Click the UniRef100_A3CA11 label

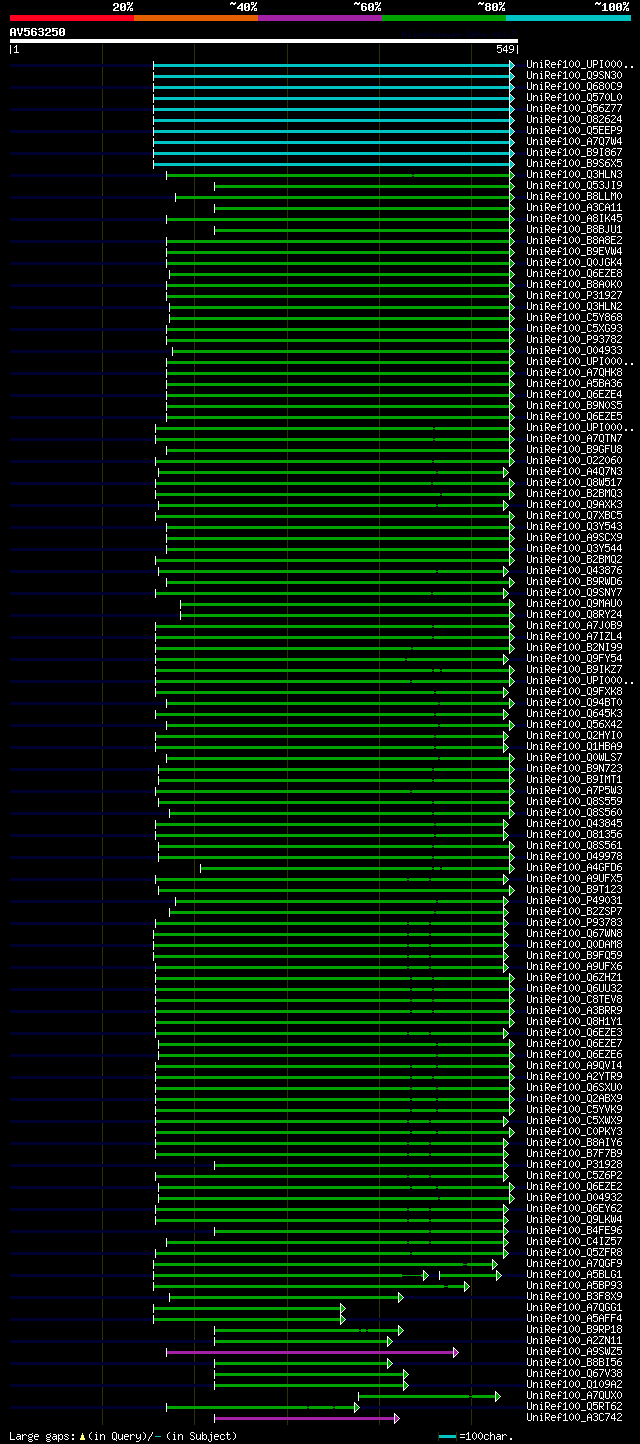pyautogui.click(x=574, y=207)
